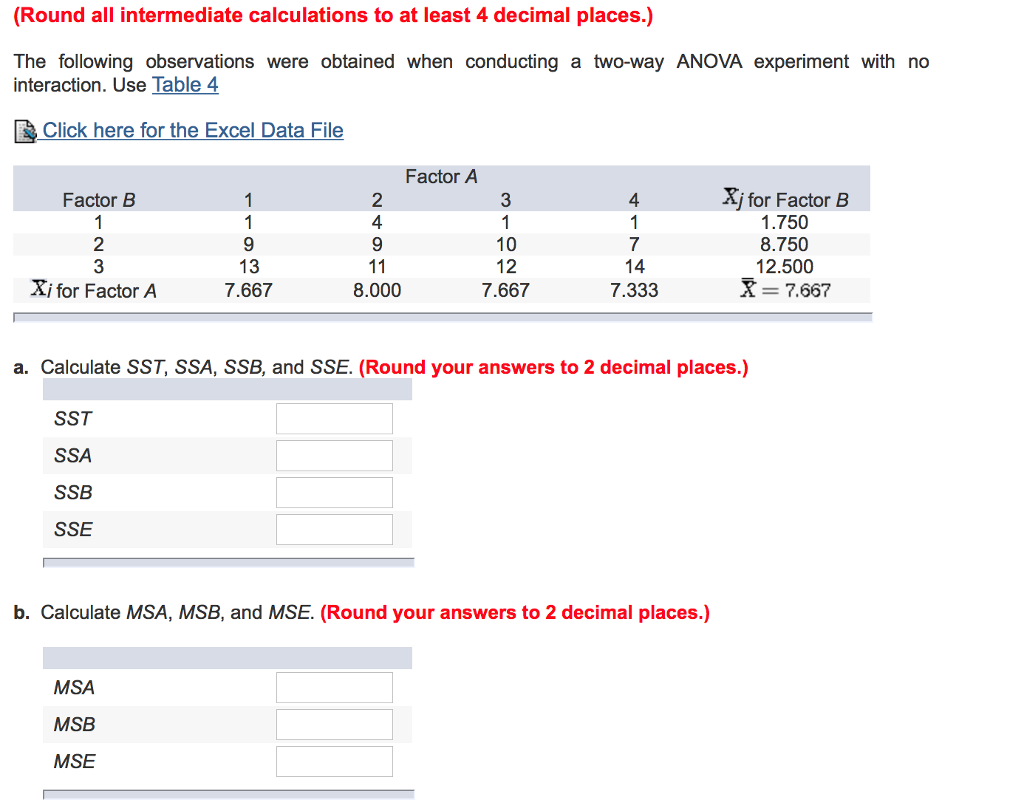This screenshot has width=1024, height=811.
Task: Click the SSA answer input box
Action: point(334,455)
